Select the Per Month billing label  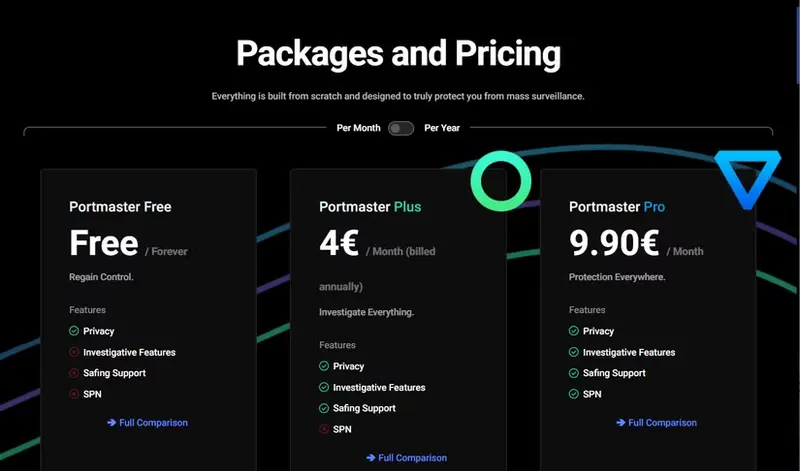click(358, 128)
